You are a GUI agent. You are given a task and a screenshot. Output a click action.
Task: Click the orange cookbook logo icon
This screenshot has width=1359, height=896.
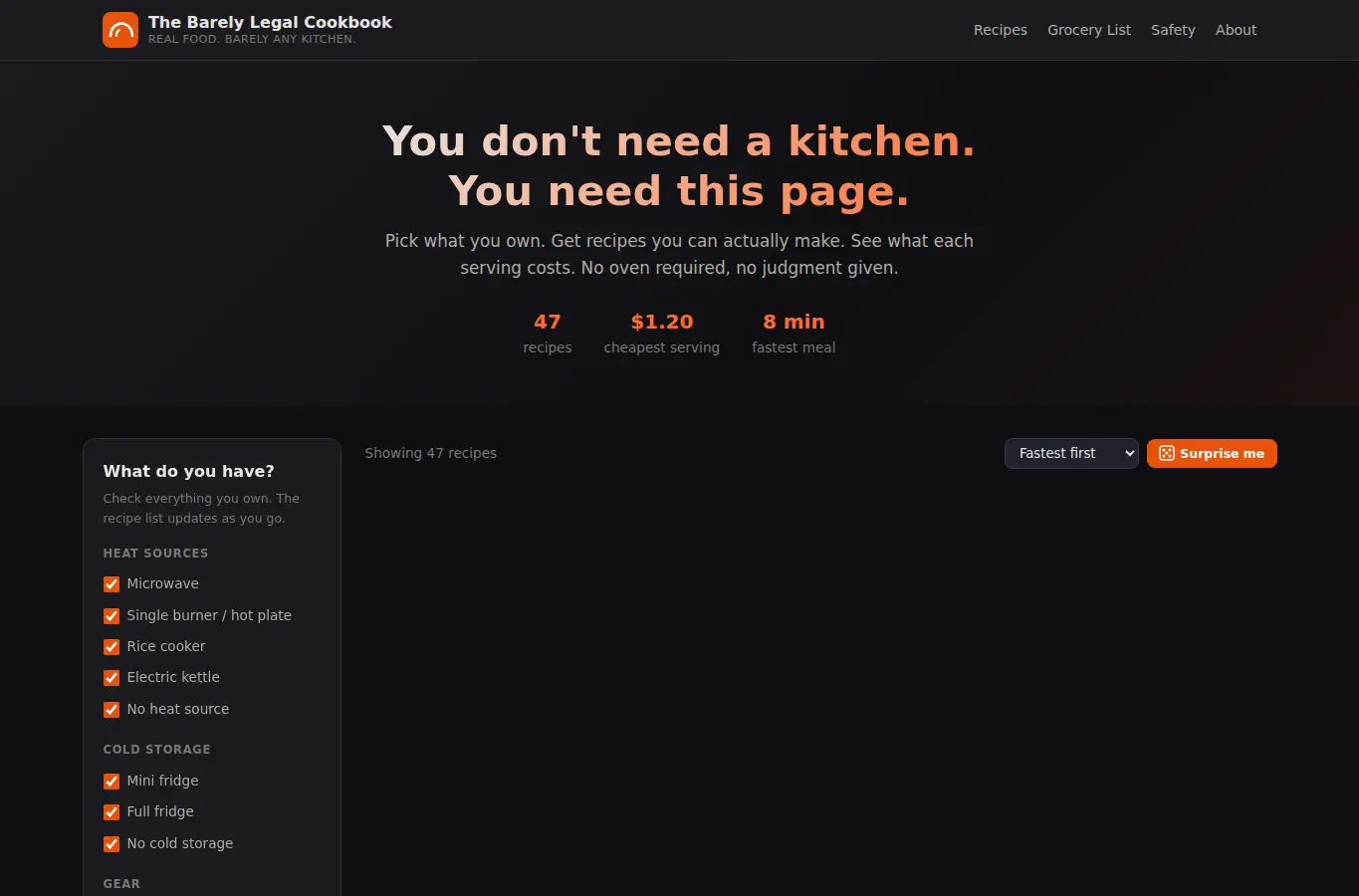[120, 30]
